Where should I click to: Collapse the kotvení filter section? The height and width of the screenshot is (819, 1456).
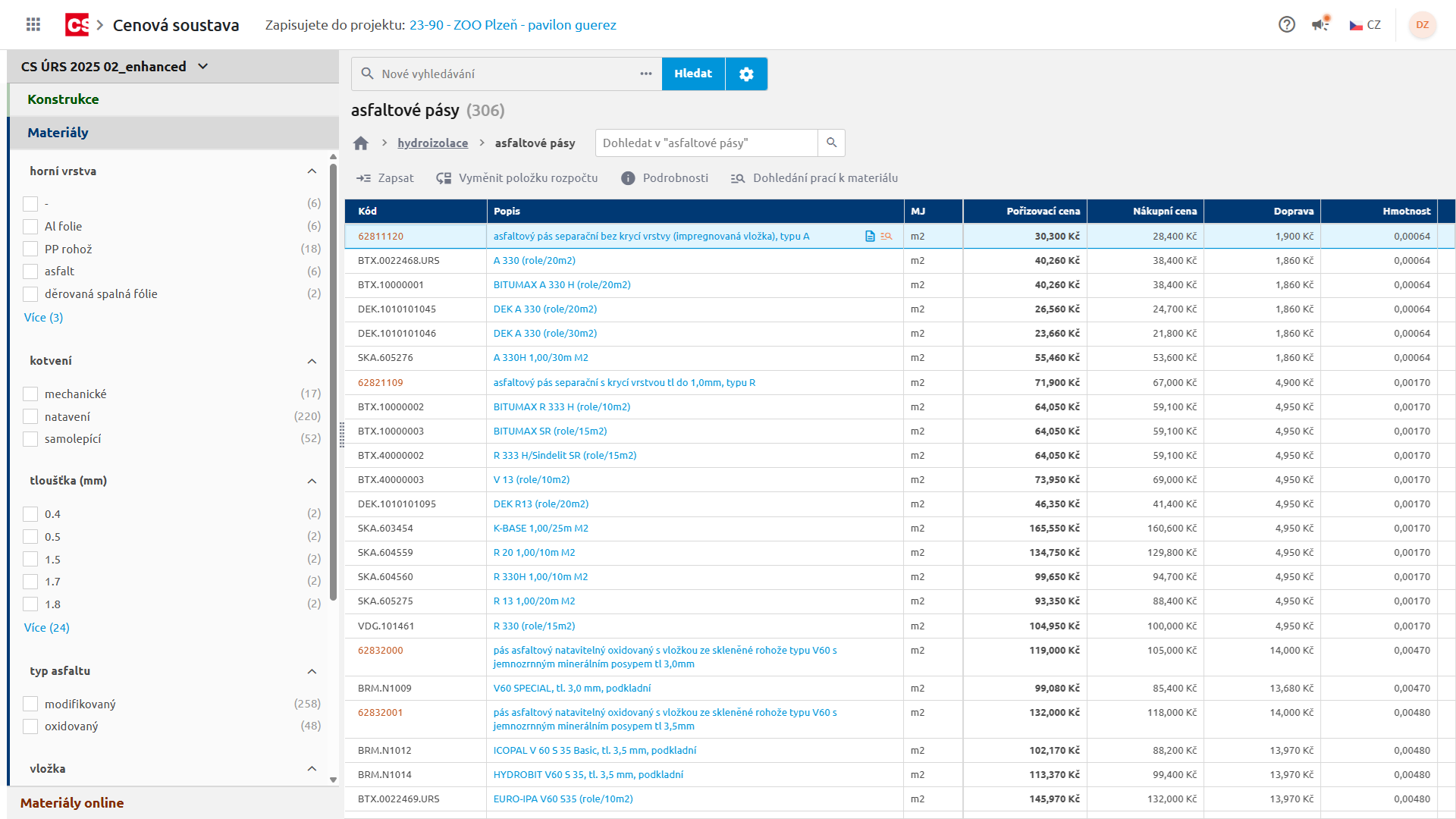point(312,361)
